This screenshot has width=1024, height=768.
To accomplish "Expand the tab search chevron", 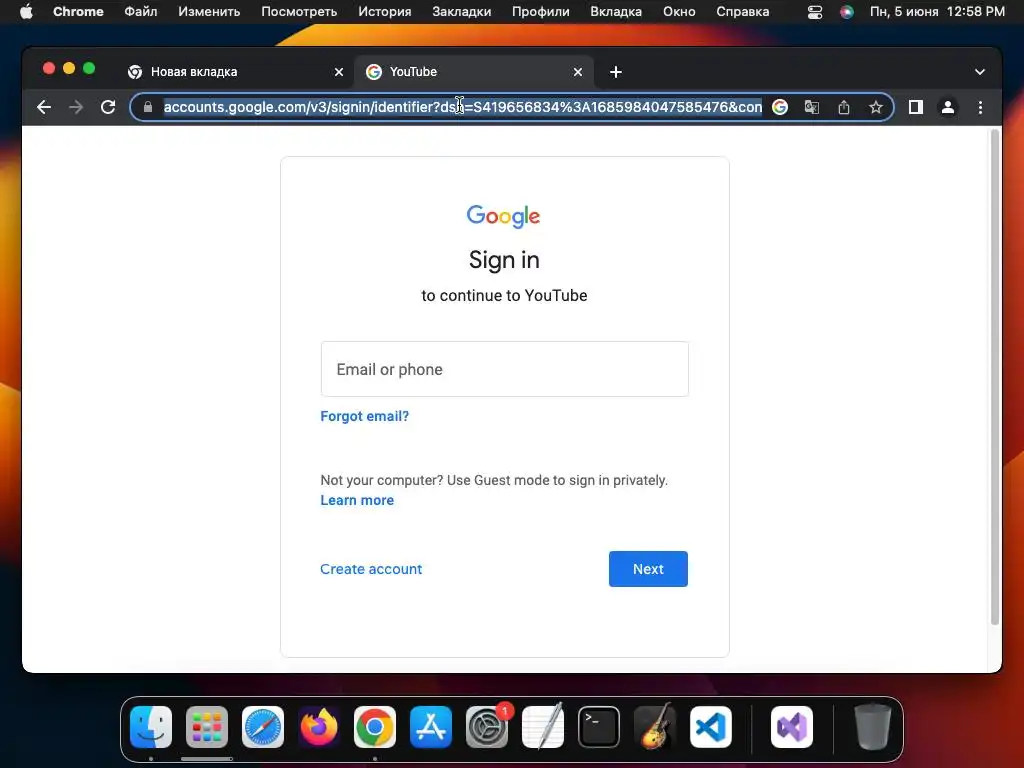I will click(980, 72).
